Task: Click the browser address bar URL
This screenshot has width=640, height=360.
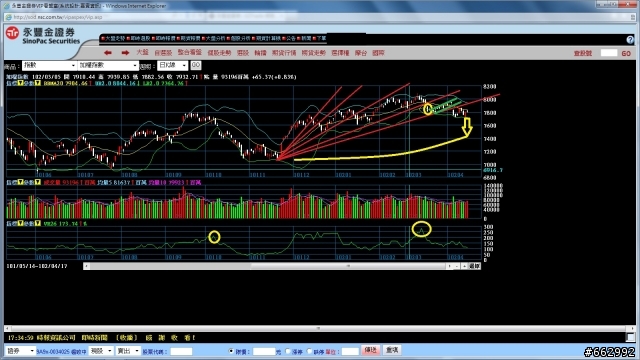Action: (x=58, y=17)
